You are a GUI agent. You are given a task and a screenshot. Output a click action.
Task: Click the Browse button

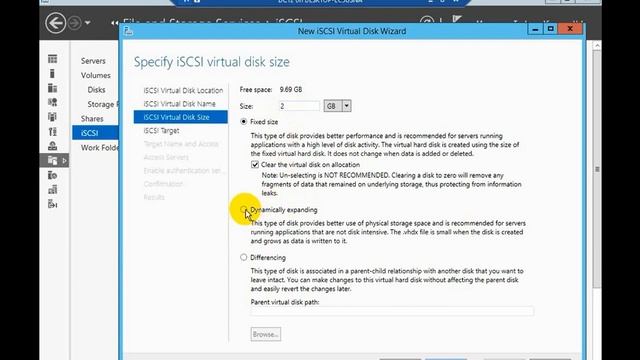[266, 334]
